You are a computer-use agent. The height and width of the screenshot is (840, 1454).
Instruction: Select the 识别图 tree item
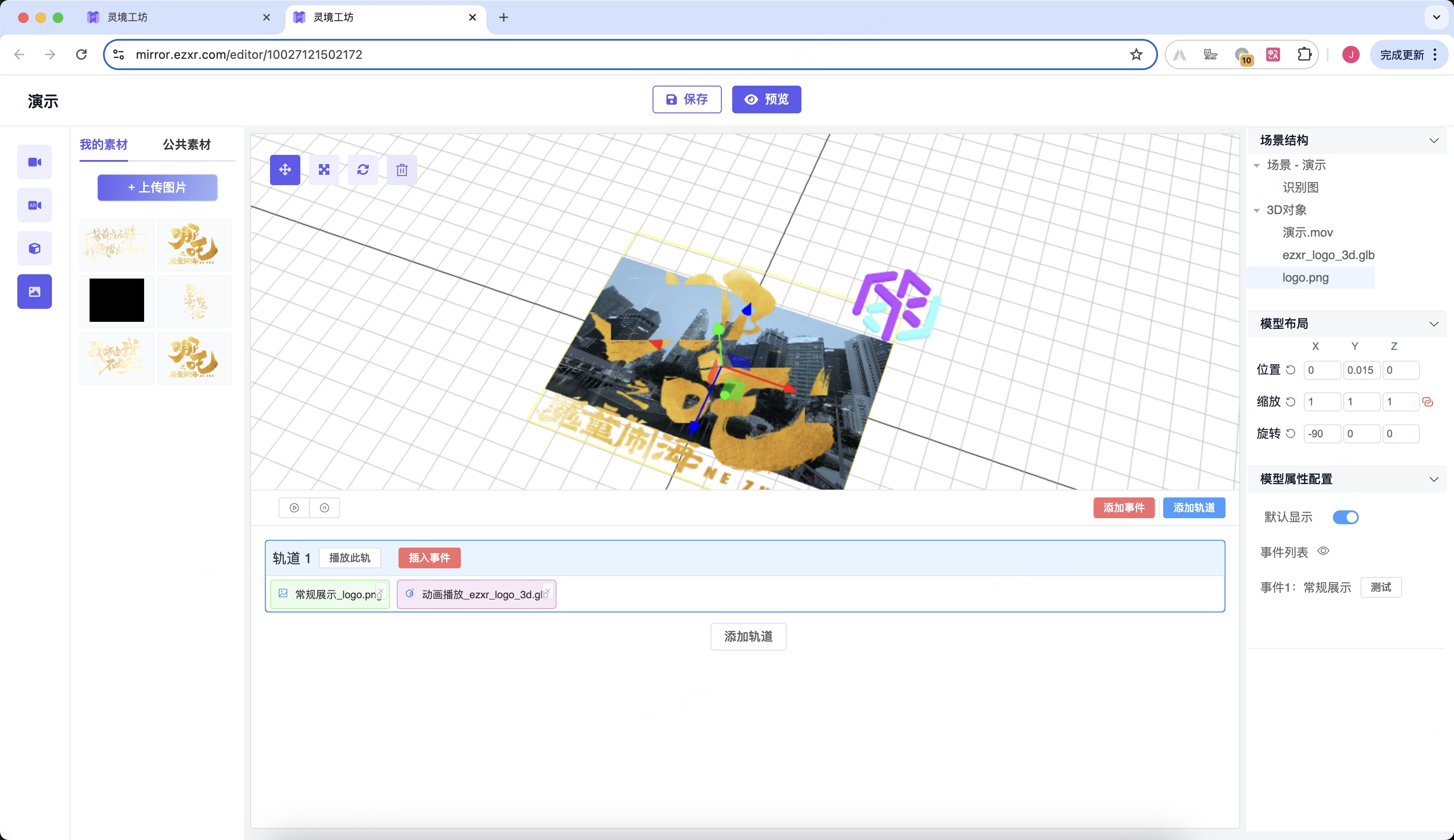(x=1300, y=187)
